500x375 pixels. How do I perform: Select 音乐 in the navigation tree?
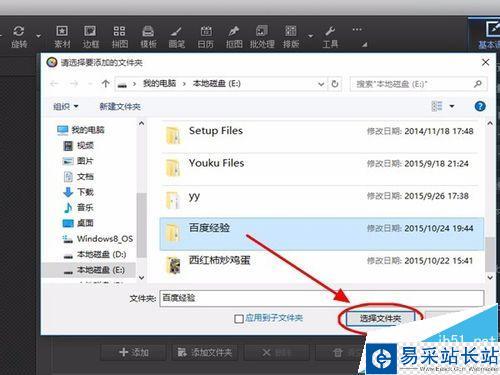[78, 208]
